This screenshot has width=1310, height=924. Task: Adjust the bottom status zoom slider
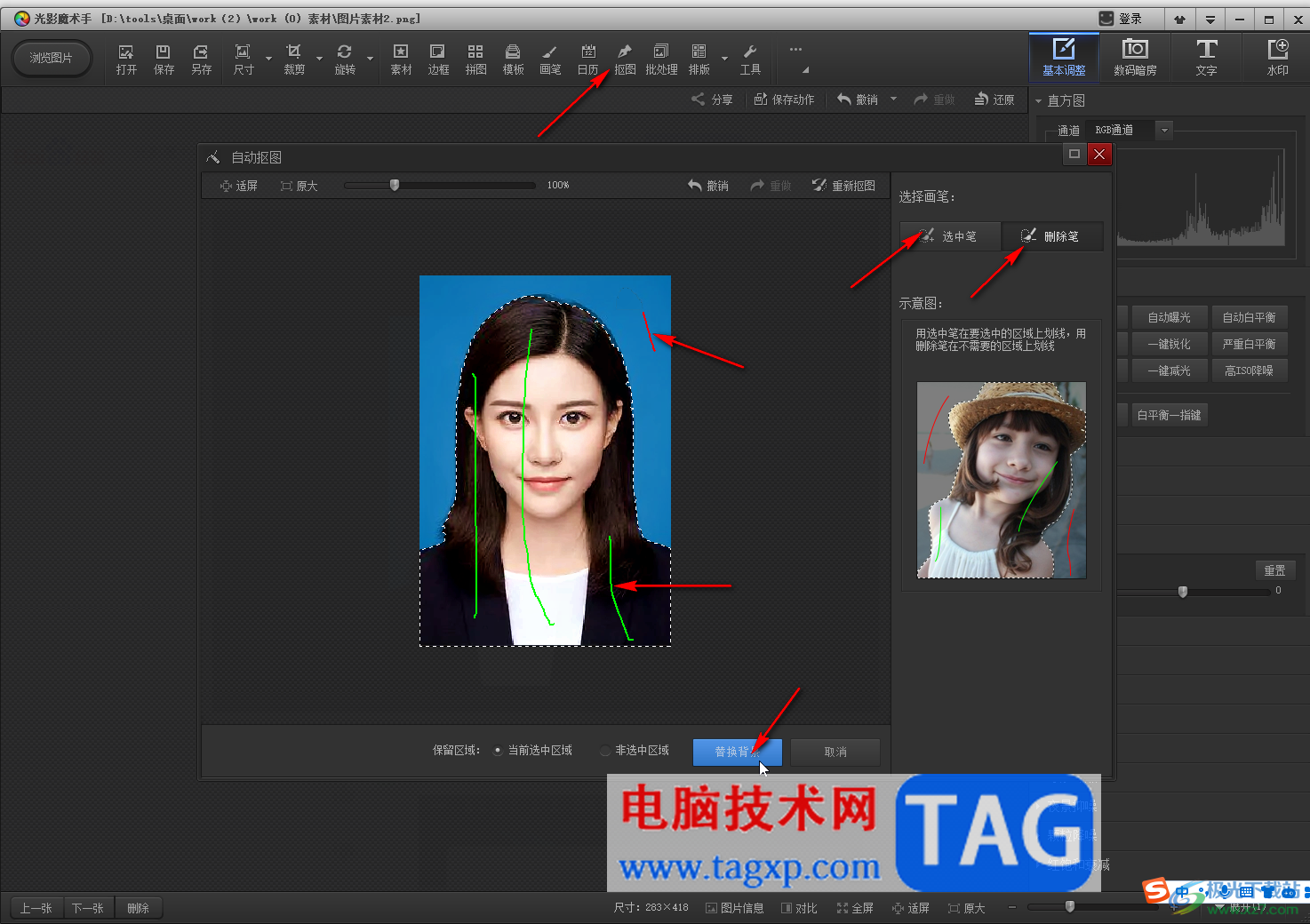point(1070,907)
